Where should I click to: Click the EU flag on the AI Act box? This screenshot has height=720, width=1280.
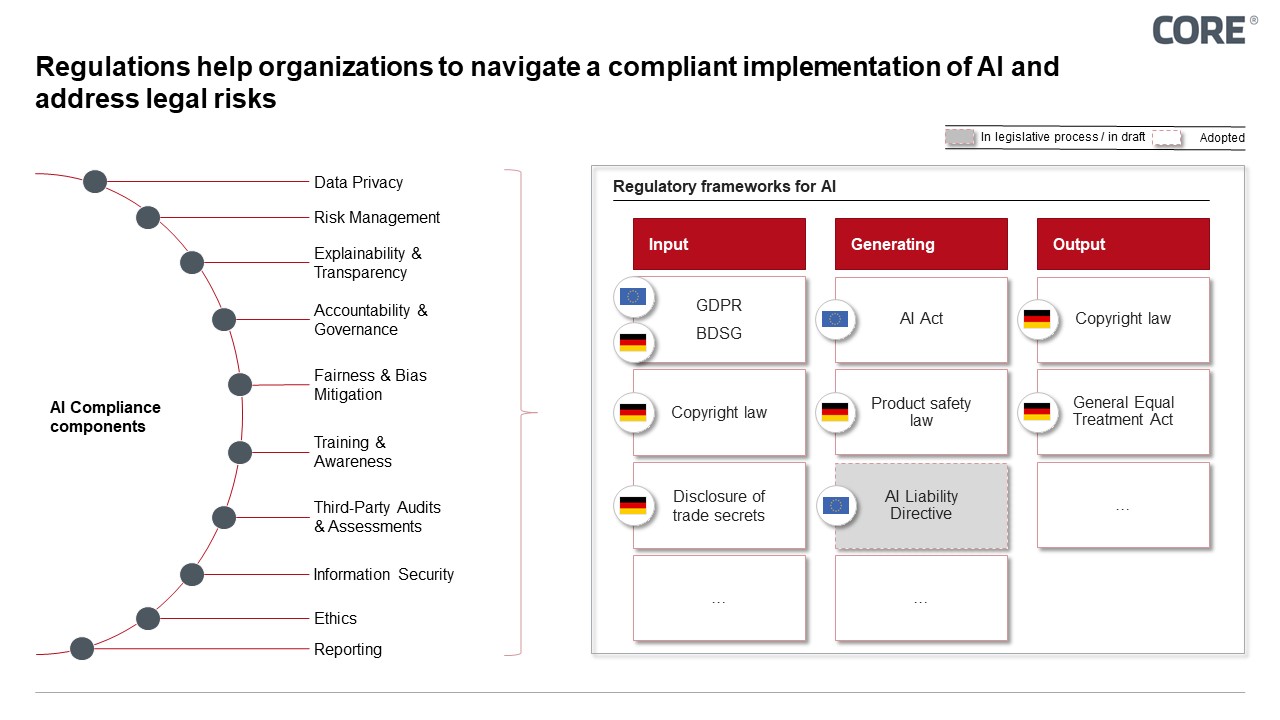click(836, 319)
